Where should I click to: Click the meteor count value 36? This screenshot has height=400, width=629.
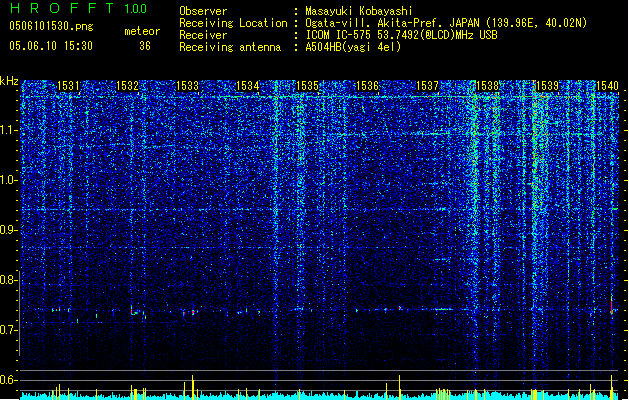pyautogui.click(x=145, y=46)
